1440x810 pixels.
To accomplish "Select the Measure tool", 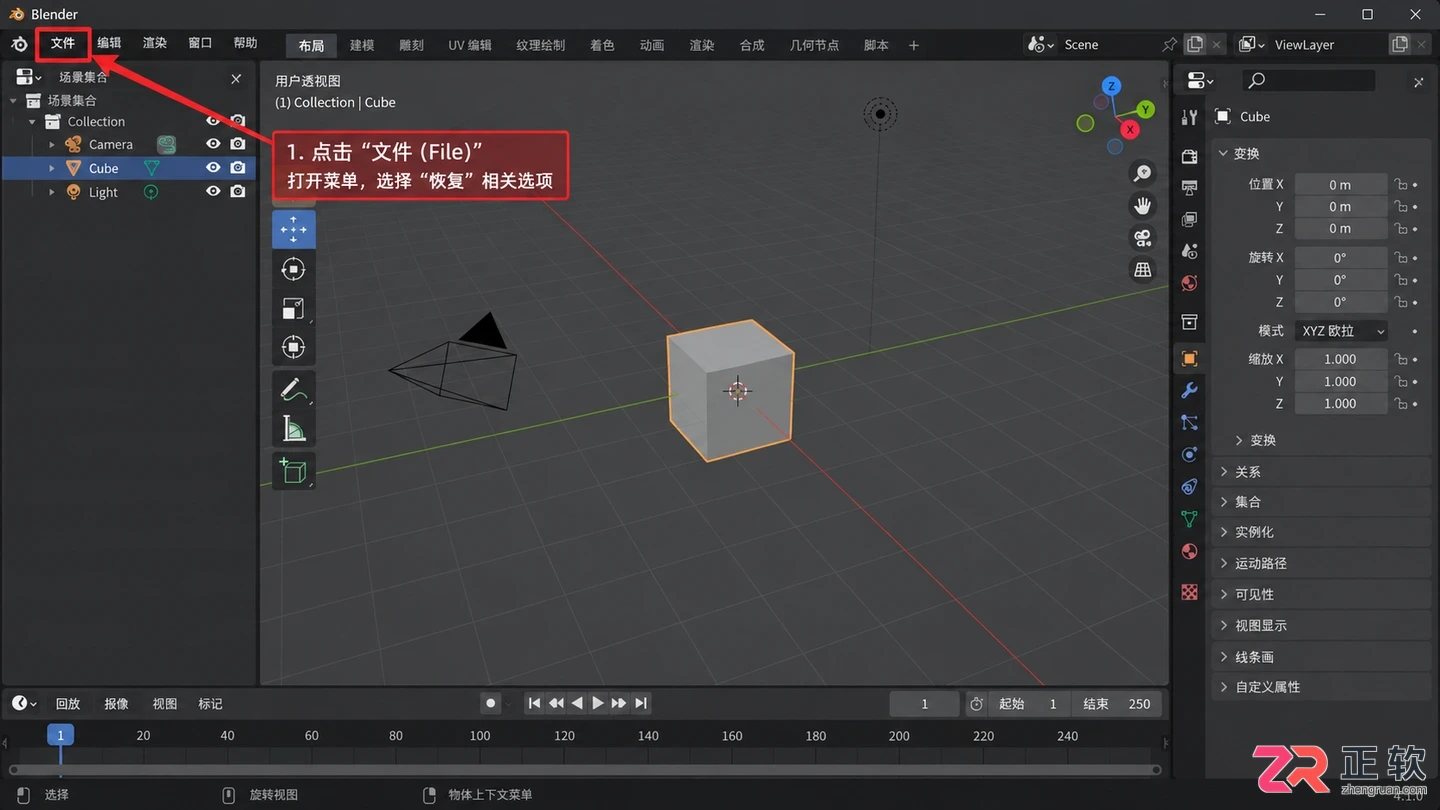I will pos(293,429).
